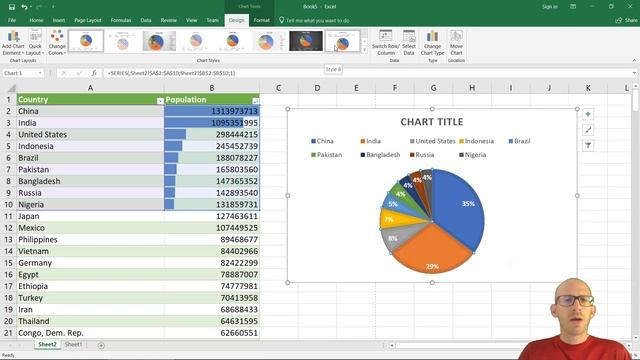The image size is (640, 360).
Task: Click the new sheet plus button
Action: point(101,345)
